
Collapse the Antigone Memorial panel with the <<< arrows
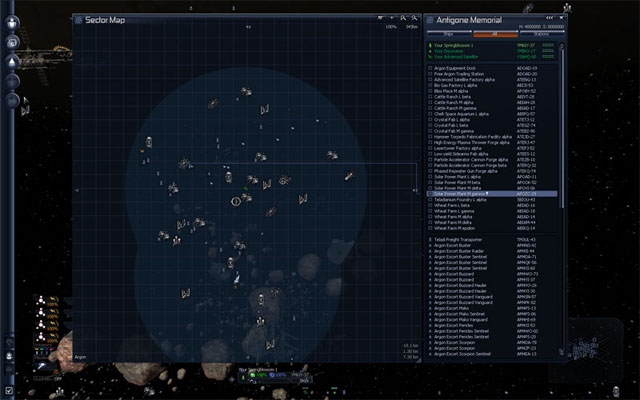(550, 18)
